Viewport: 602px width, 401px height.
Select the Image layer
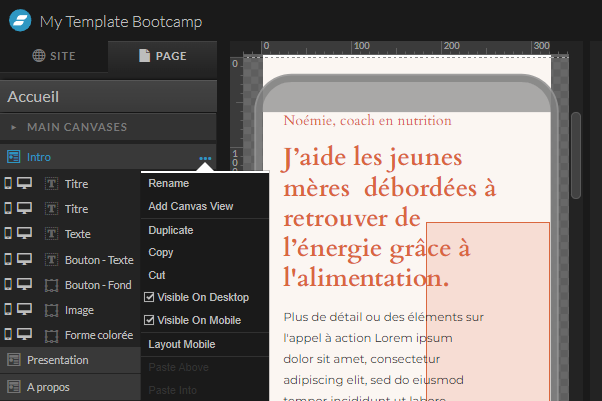click(x=79, y=310)
